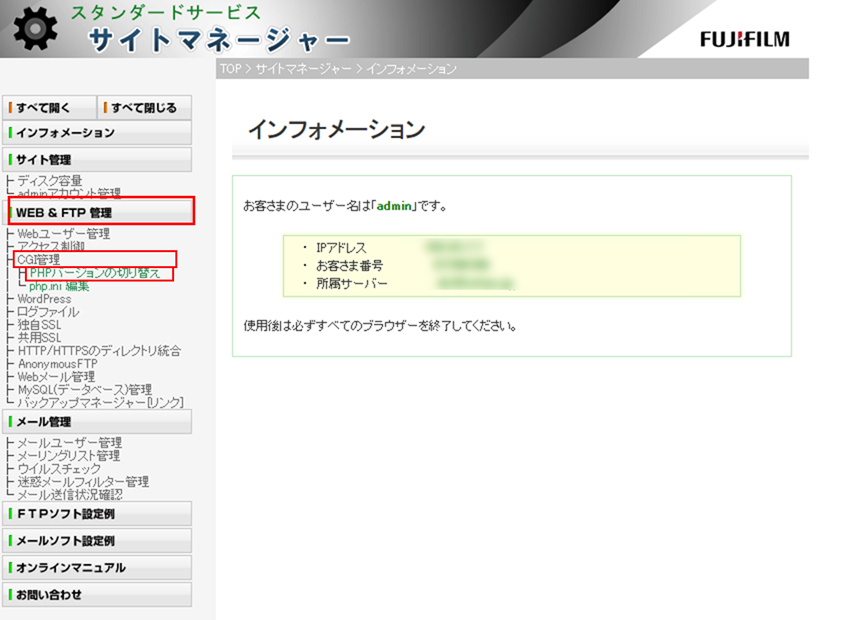Open php.ini 編集 link

60,286
